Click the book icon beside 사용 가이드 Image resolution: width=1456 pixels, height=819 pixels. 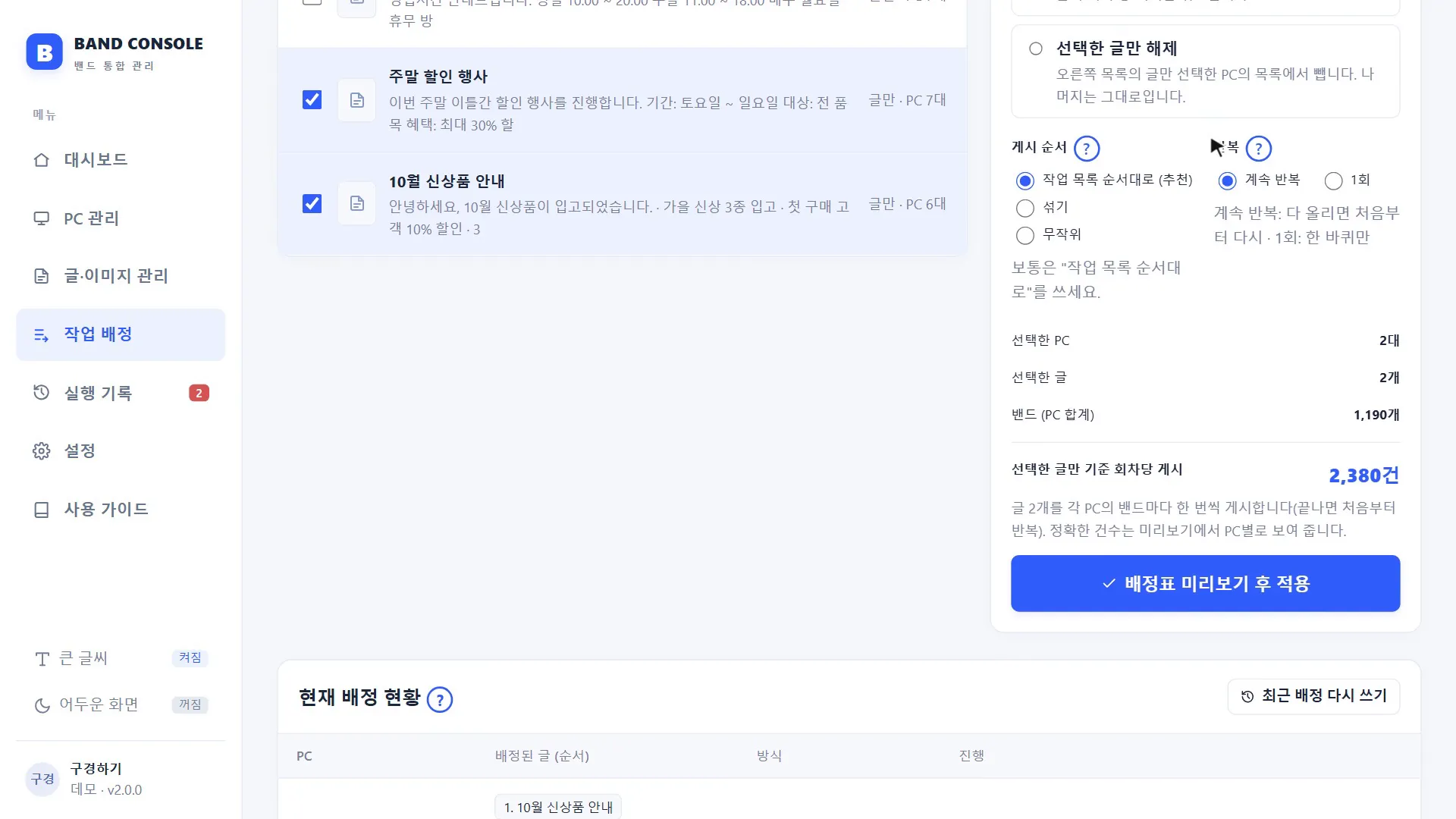pyautogui.click(x=42, y=510)
